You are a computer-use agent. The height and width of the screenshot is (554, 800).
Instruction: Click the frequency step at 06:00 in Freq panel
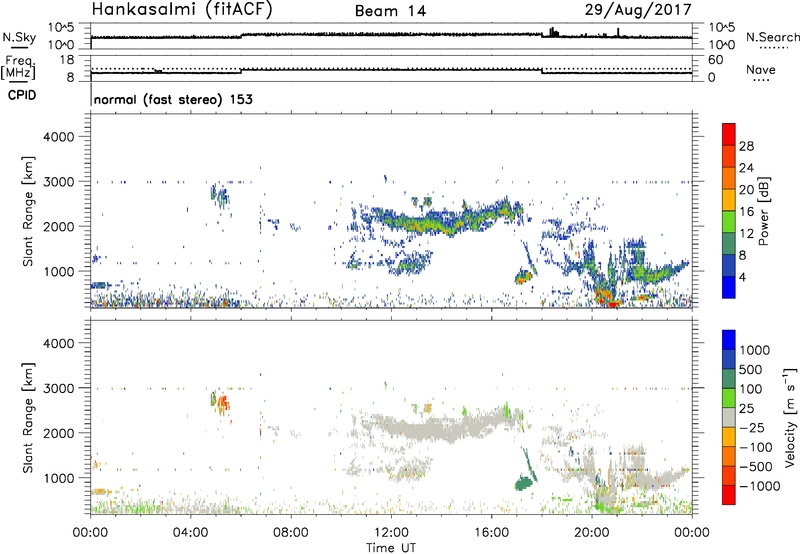[x=242, y=70]
